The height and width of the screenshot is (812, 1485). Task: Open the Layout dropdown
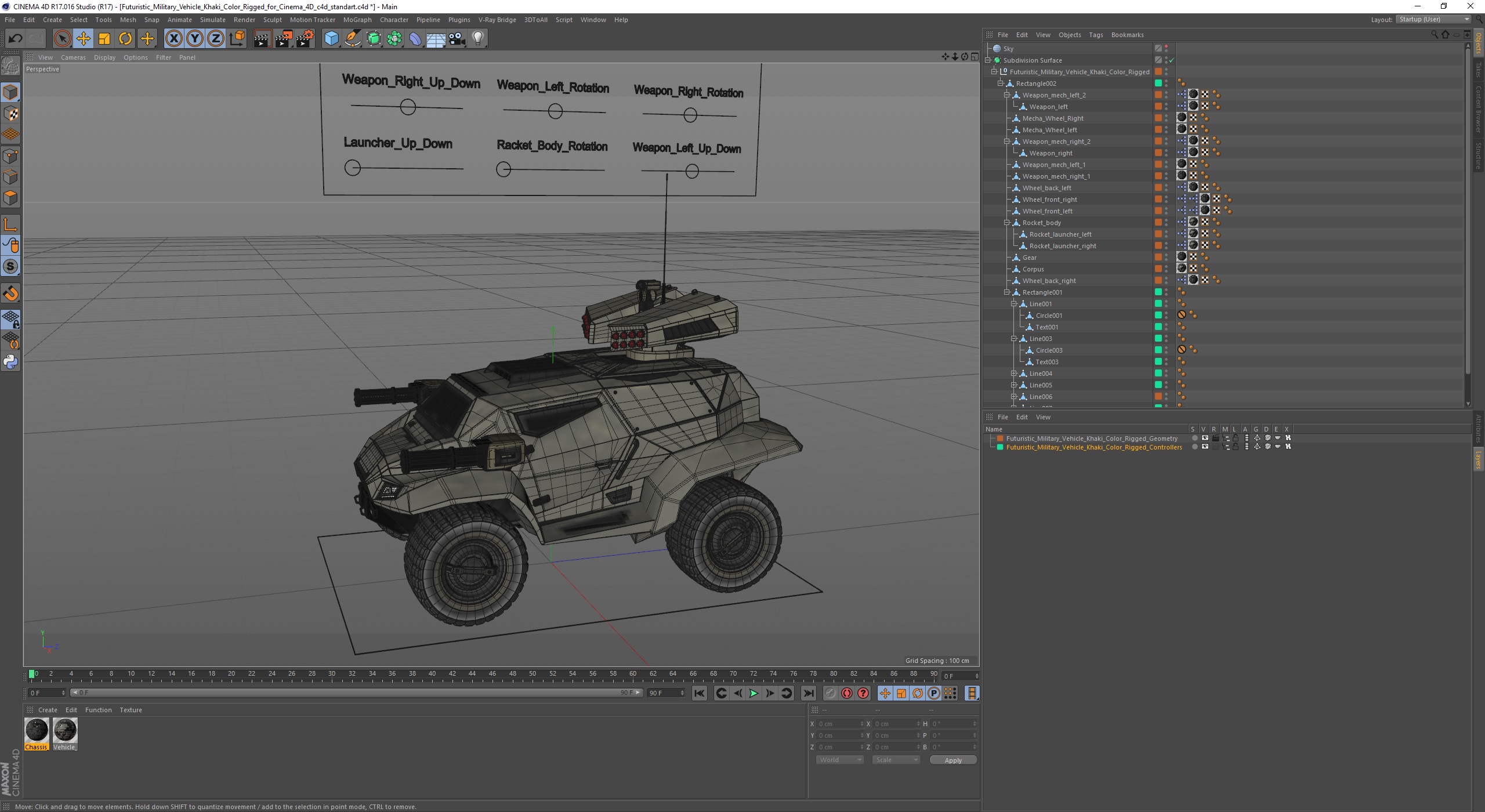[x=1434, y=19]
